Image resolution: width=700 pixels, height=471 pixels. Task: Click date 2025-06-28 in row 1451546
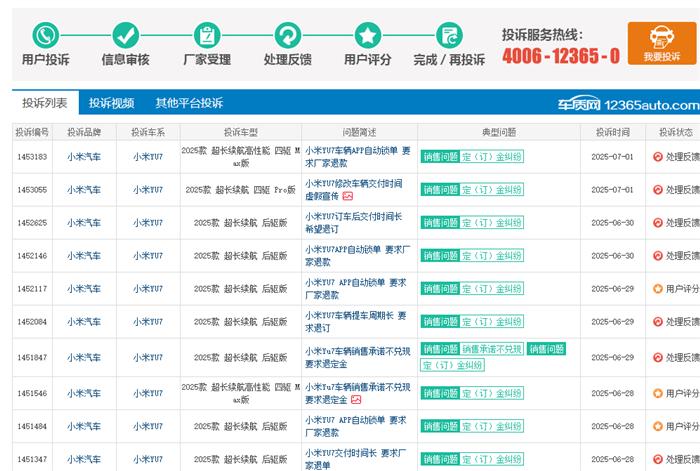click(612, 393)
